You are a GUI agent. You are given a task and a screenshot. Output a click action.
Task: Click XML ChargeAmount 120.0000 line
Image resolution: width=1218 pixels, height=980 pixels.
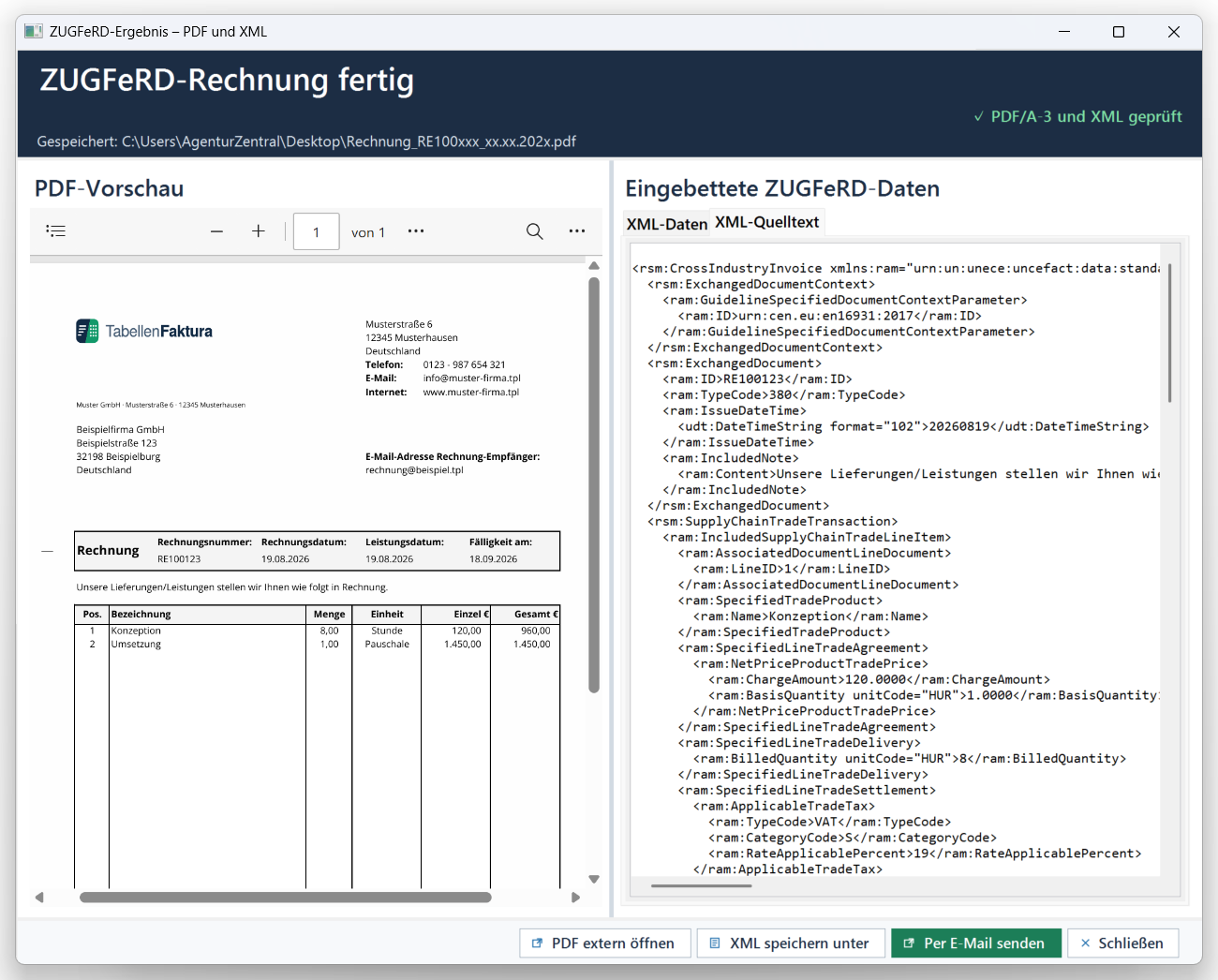point(879,679)
